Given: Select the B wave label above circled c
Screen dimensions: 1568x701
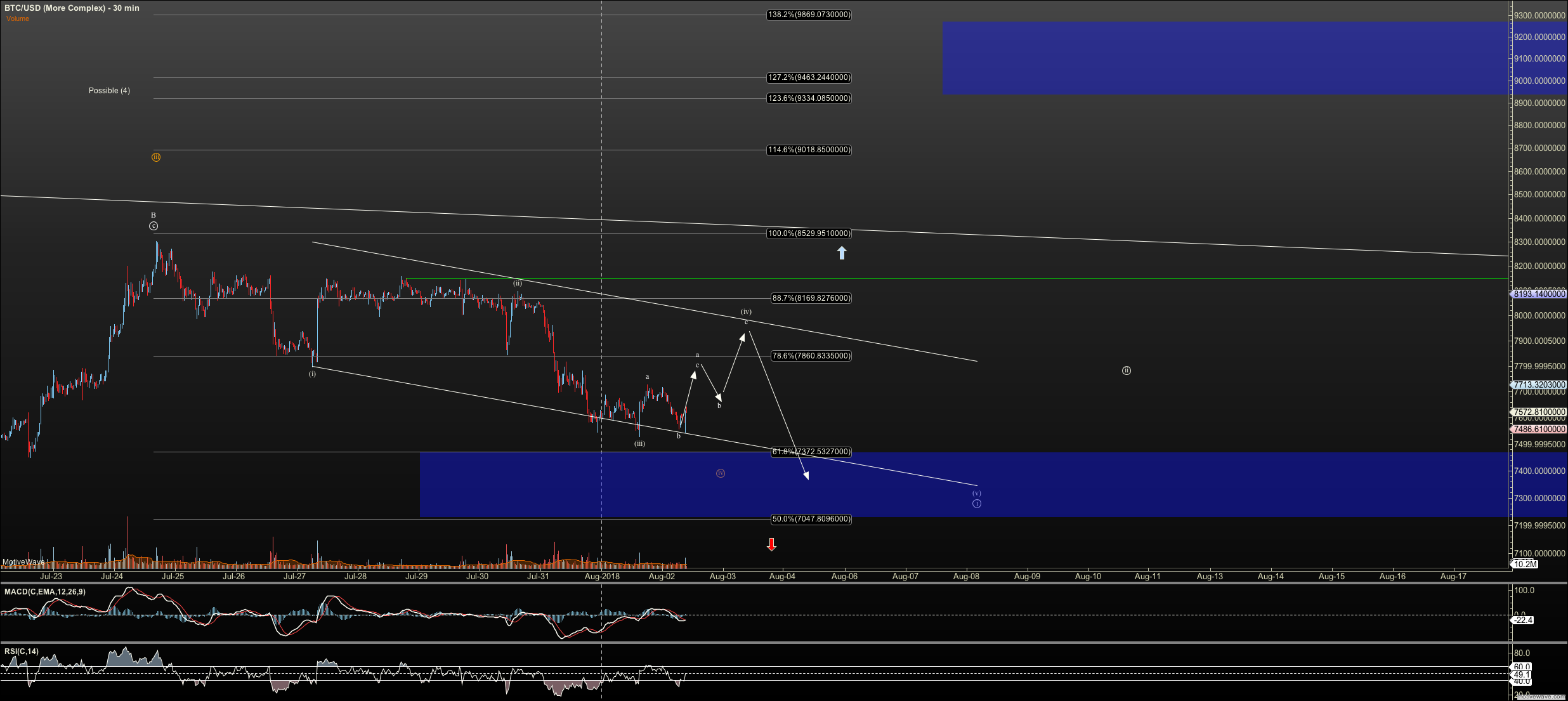Looking at the screenshot, I should click(153, 215).
